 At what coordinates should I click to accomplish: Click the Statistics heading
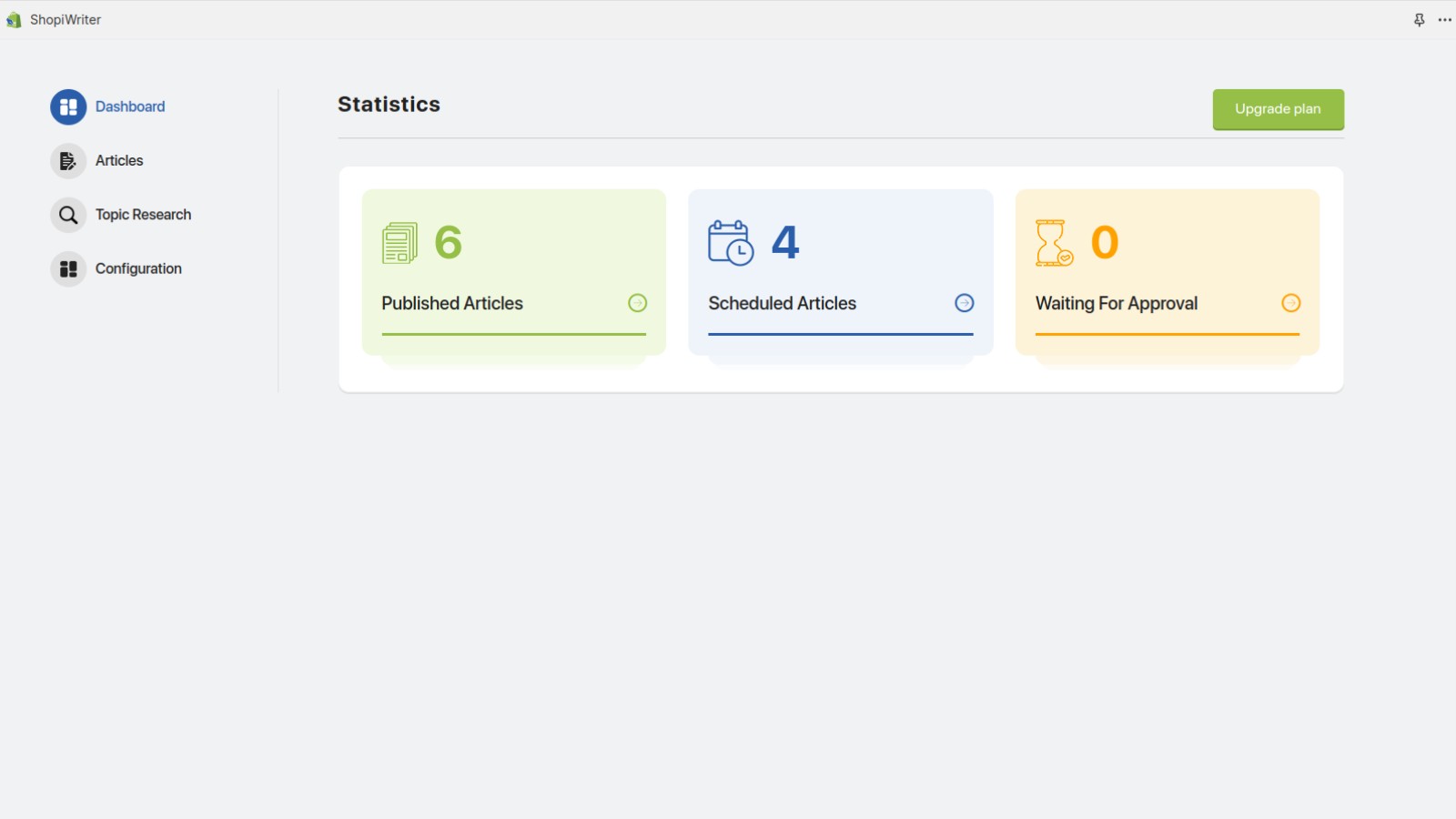point(389,105)
